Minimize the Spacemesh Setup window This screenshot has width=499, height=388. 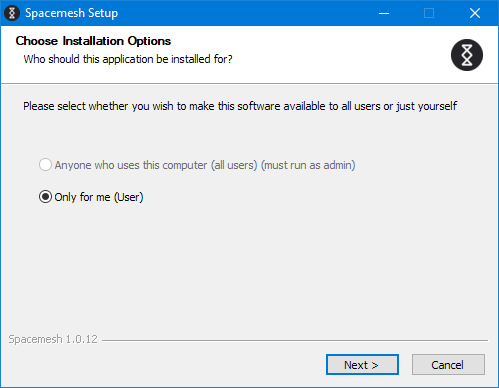(384, 13)
